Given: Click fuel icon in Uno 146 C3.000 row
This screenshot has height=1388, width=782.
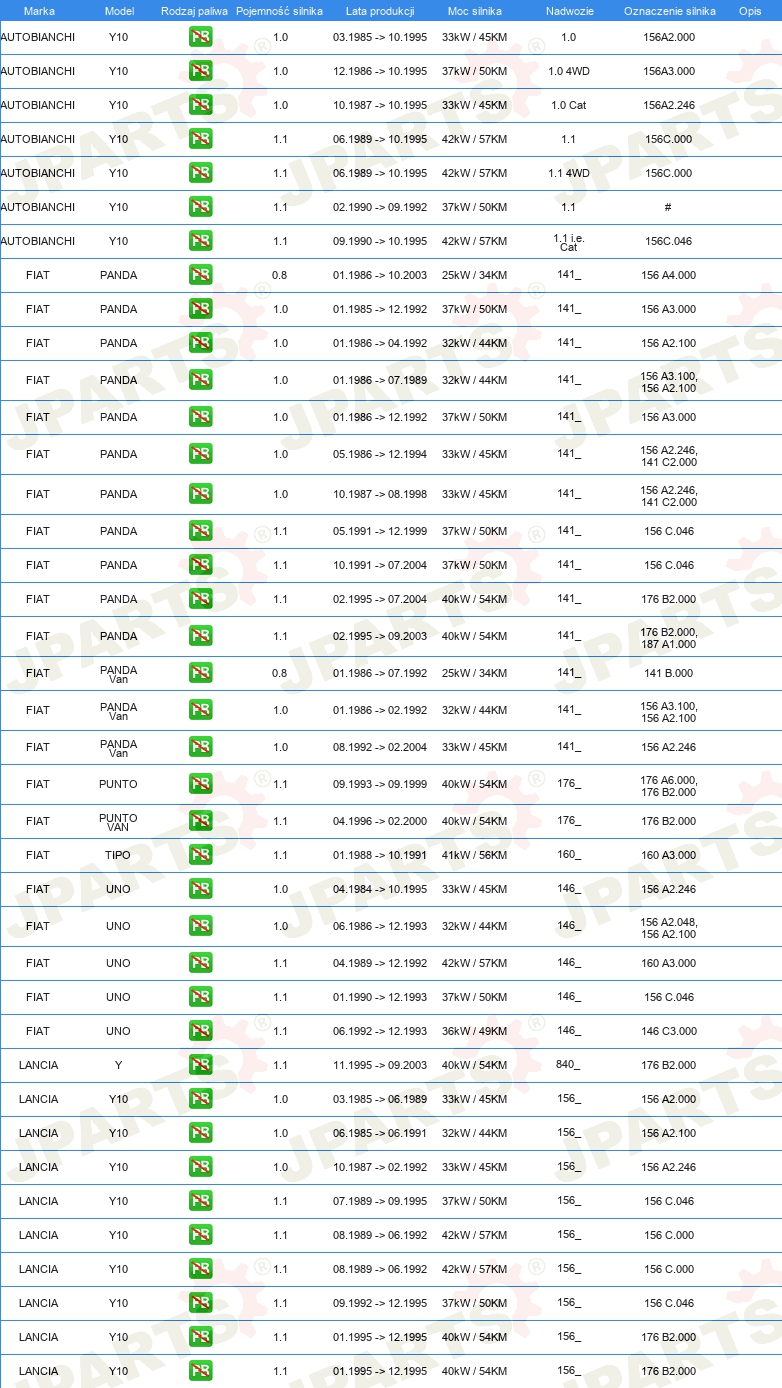Looking at the screenshot, I should coord(200,1031).
